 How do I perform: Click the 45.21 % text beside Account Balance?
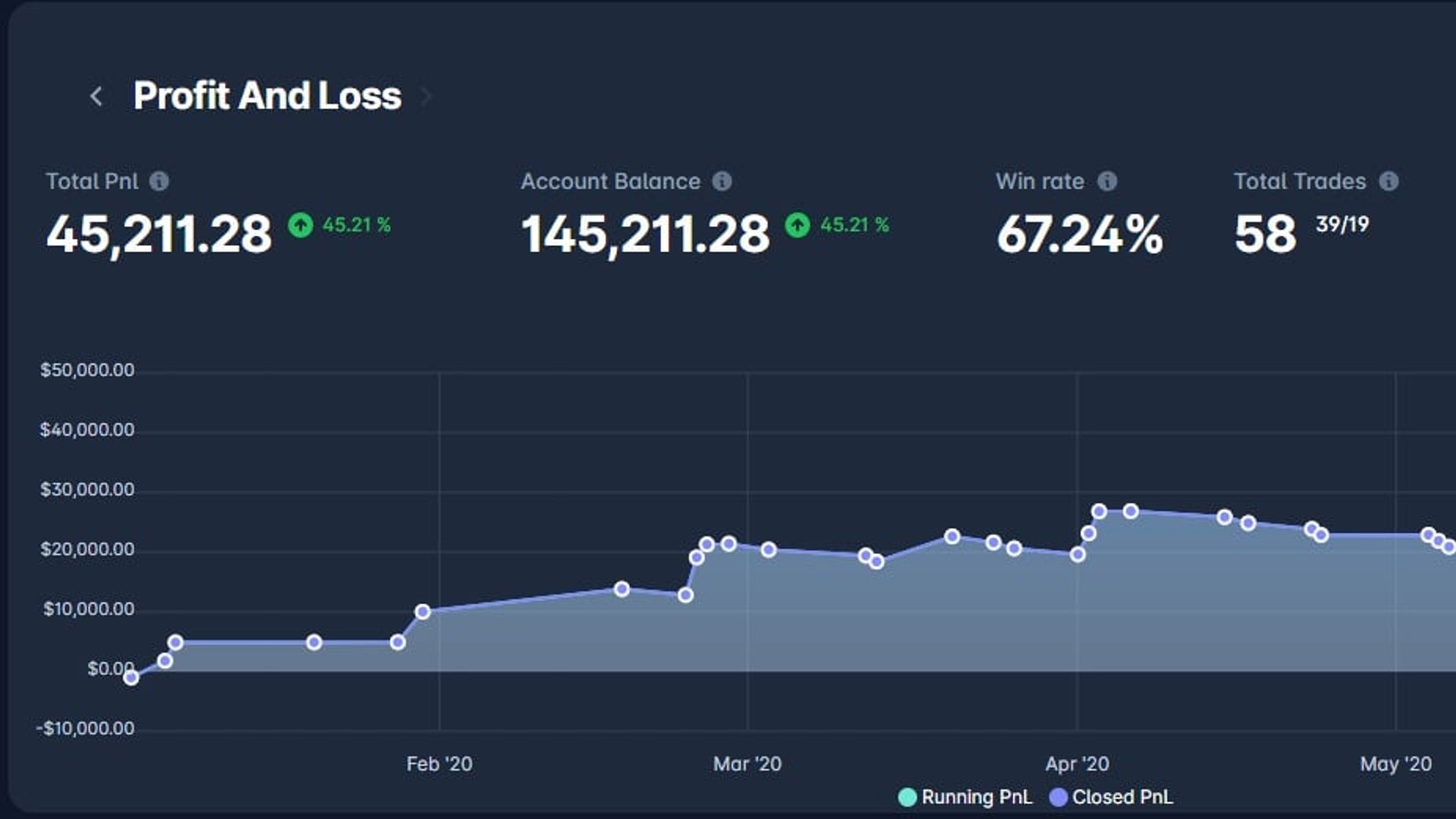tap(855, 225)
